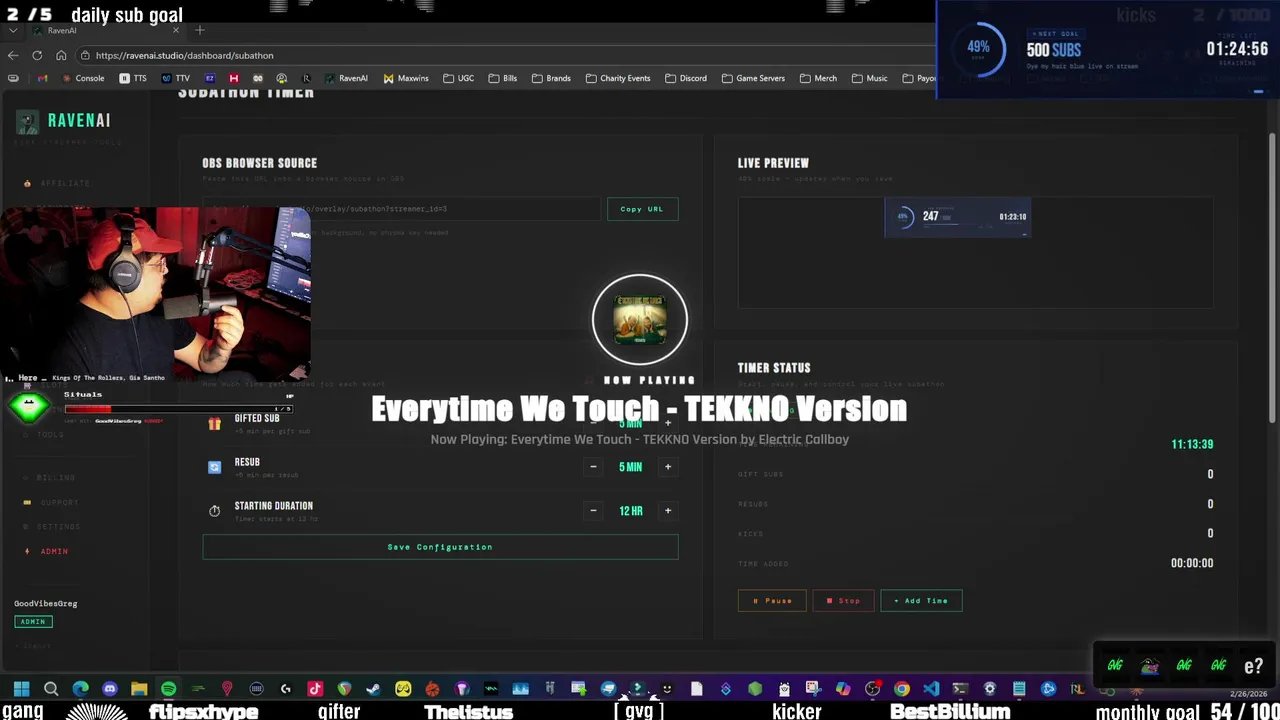Click the Starting Duration stopwatch icon
This screenshot has width=1280, height=720.
[214, 511]
